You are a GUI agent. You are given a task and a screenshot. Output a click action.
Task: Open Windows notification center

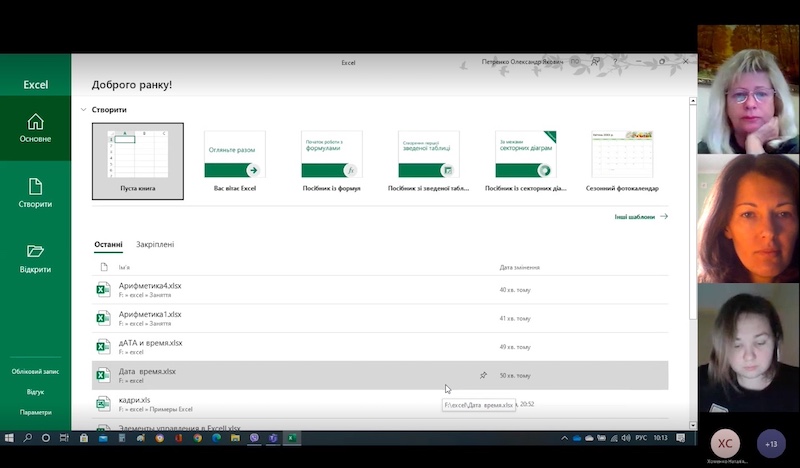(681, 438)
